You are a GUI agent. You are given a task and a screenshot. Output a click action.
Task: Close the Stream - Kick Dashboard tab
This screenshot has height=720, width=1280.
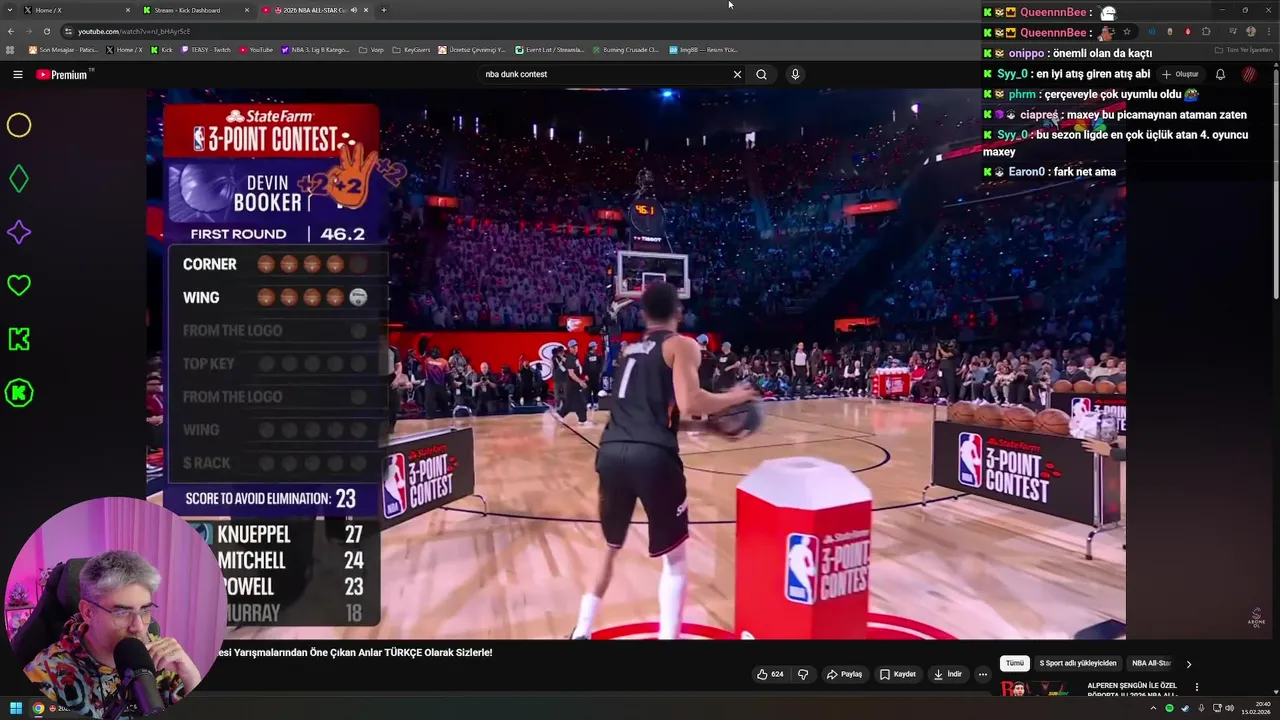[247, 10]
